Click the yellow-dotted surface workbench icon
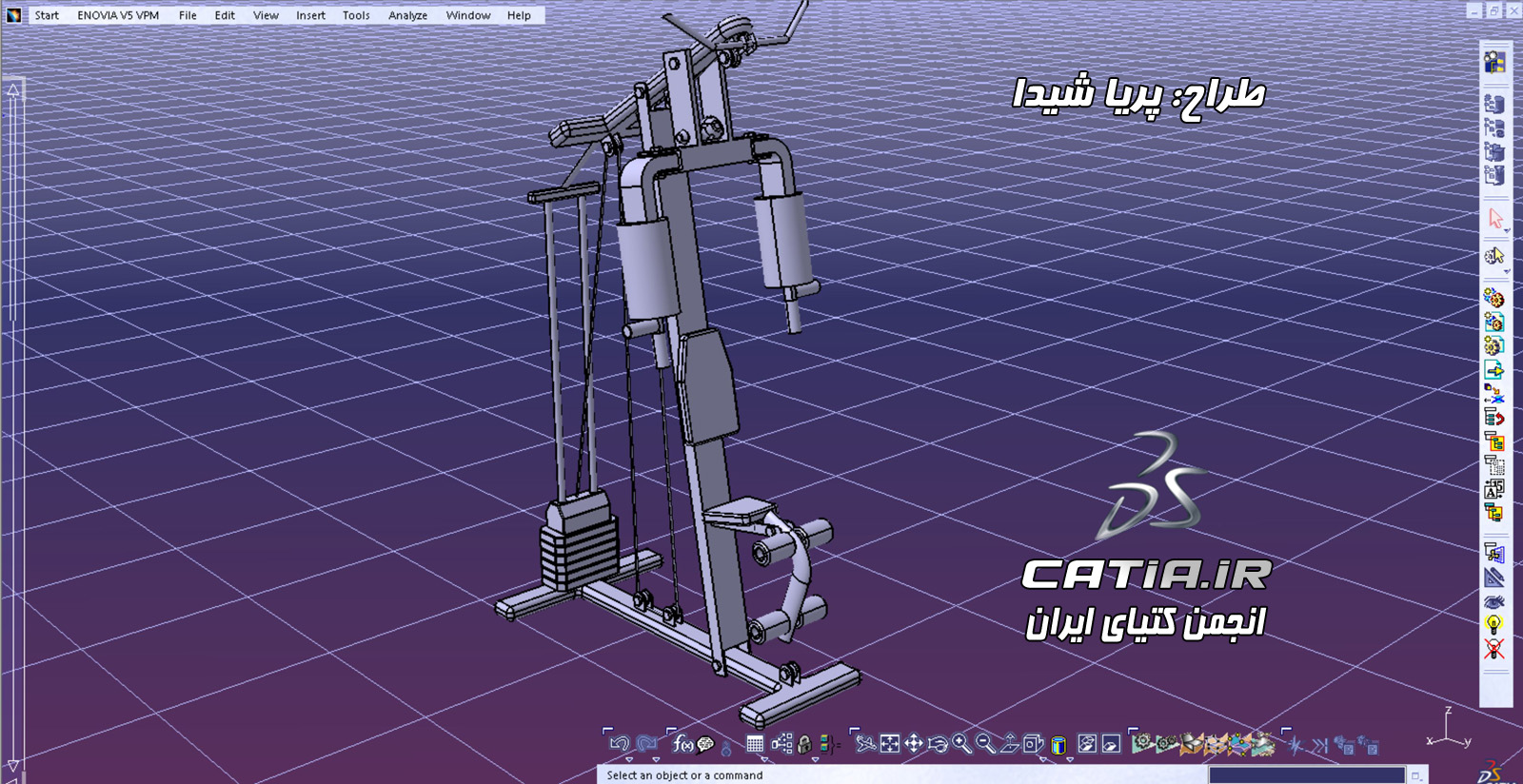 point(1239,743)
